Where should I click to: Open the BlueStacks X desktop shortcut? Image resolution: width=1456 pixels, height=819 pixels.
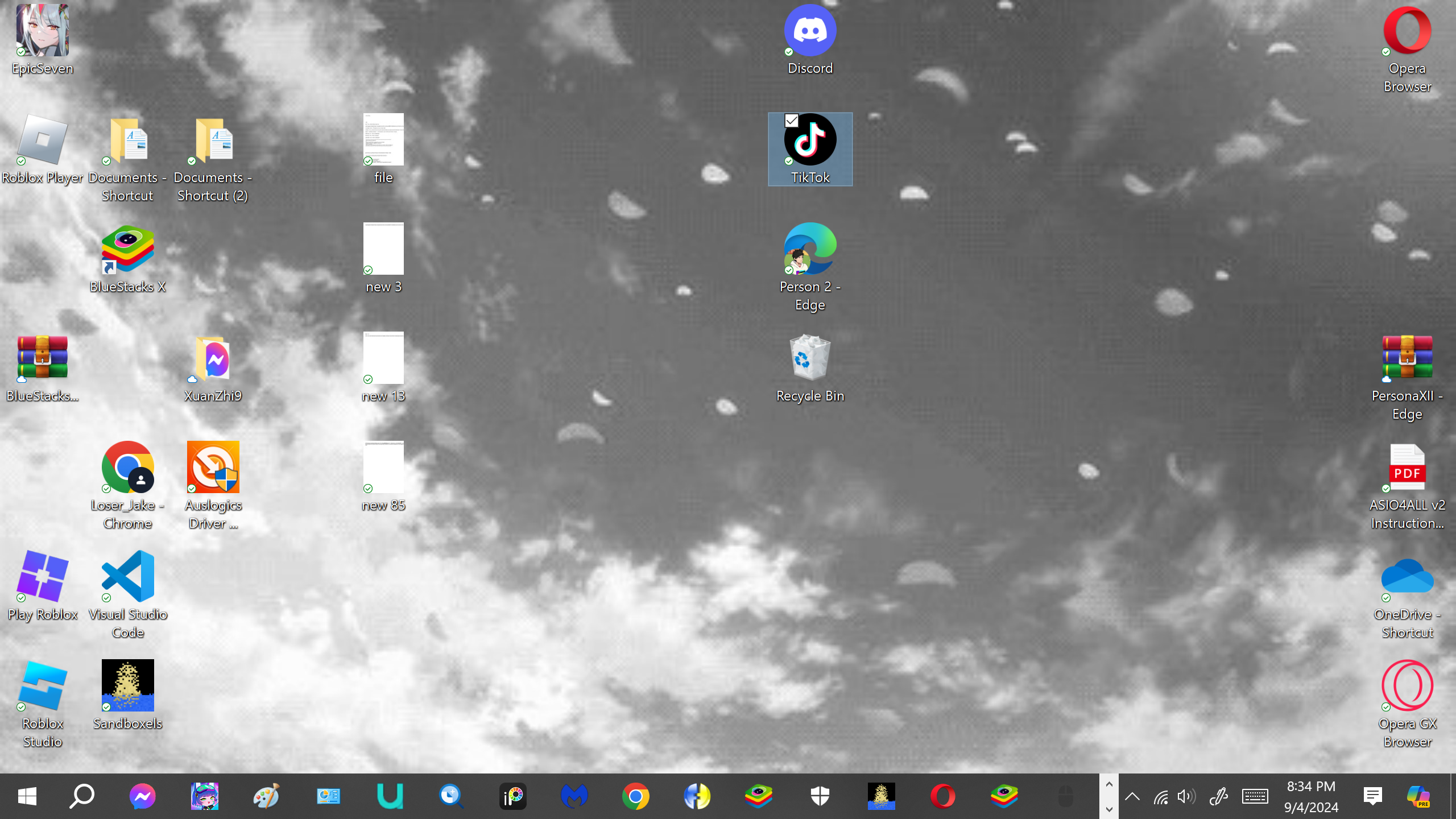(x=127, y=249)
